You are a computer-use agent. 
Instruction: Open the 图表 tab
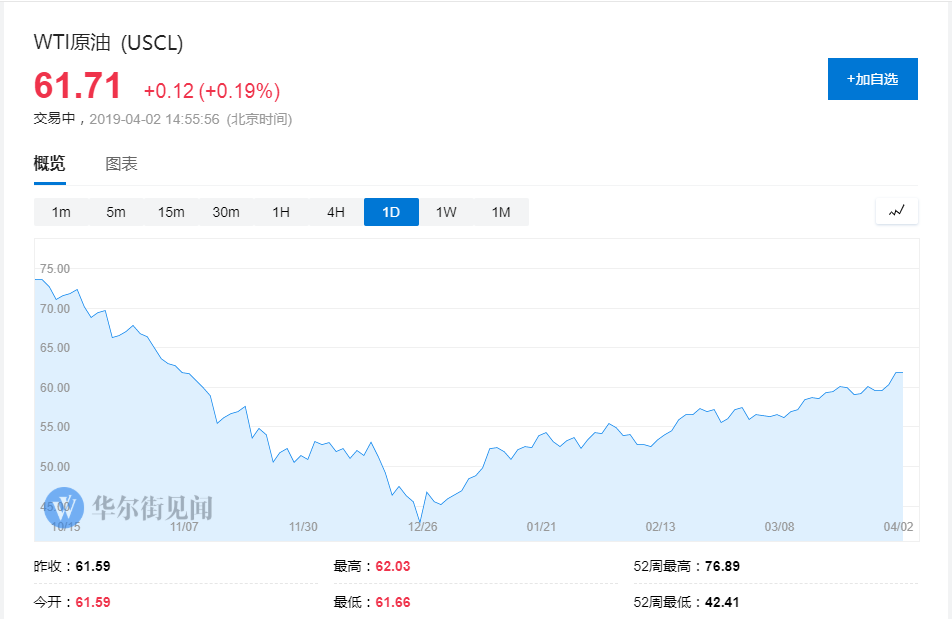(121, 164)
